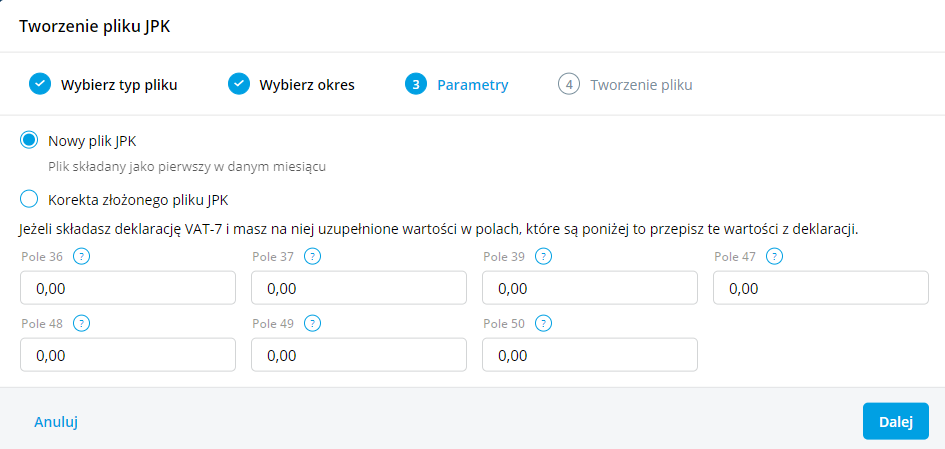Show help info for Pole 50
This screenshot has width=945, height=449.
point(544,323)
